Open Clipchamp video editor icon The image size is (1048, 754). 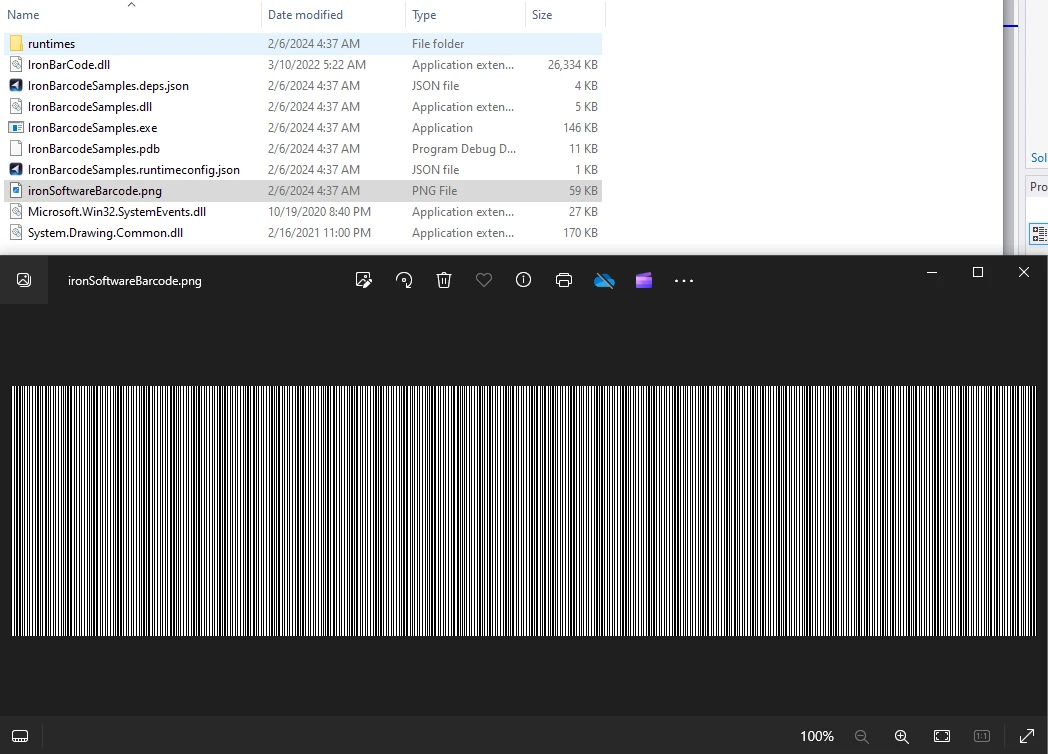pos(644,281)
